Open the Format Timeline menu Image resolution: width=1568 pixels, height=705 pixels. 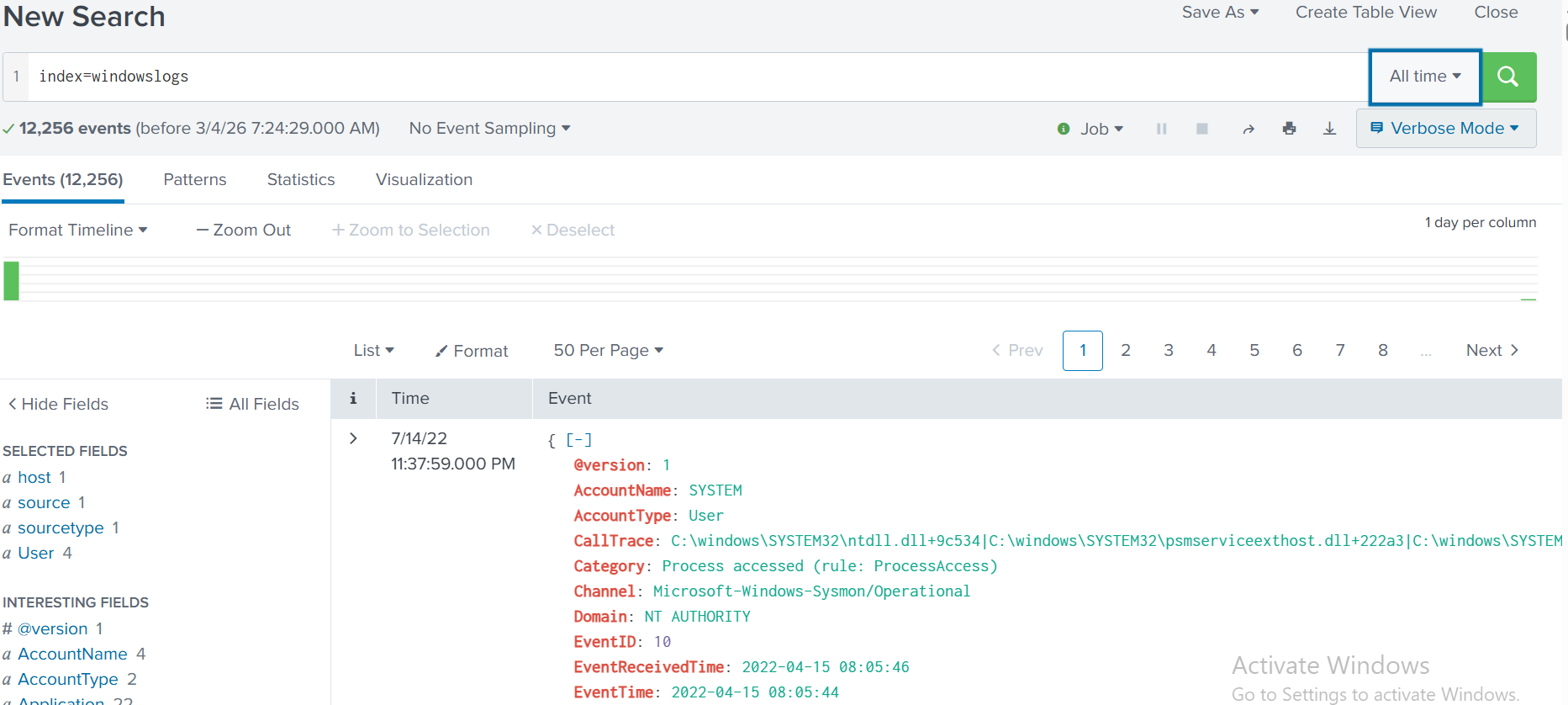click(77, 230)
